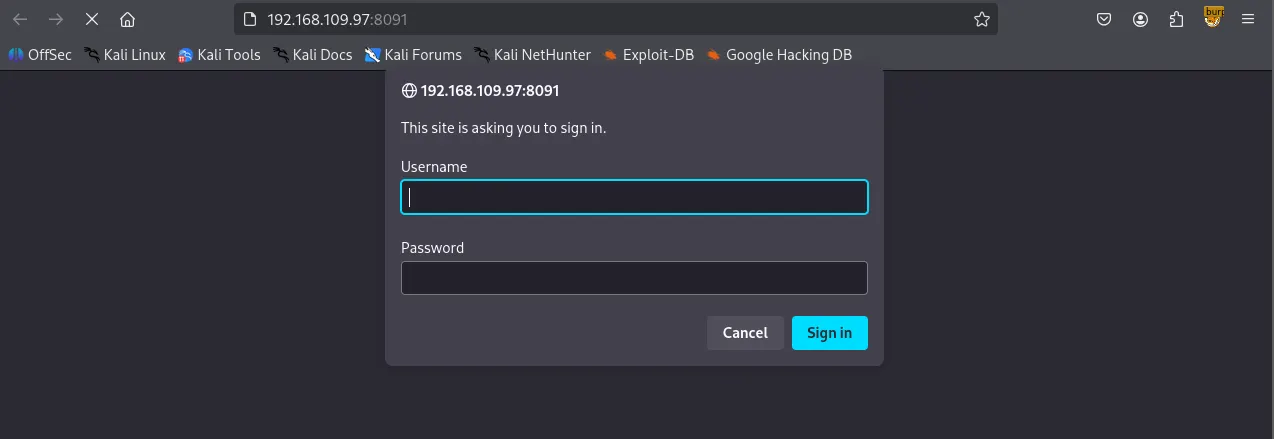Click the browser back arrow
1274x439 pixels.
click(20, 19)
